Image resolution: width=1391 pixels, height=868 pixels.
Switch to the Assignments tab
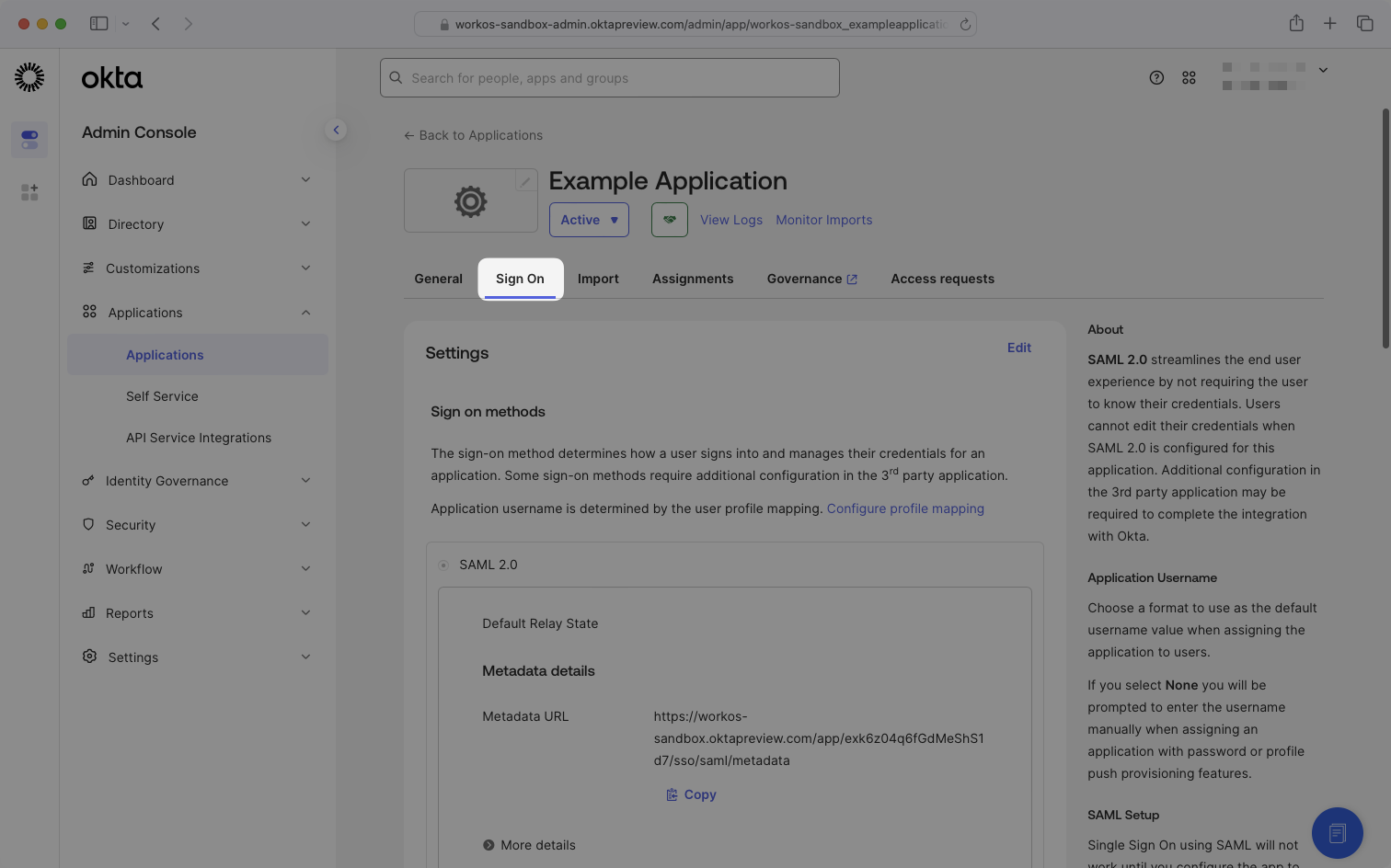(693, 279)
